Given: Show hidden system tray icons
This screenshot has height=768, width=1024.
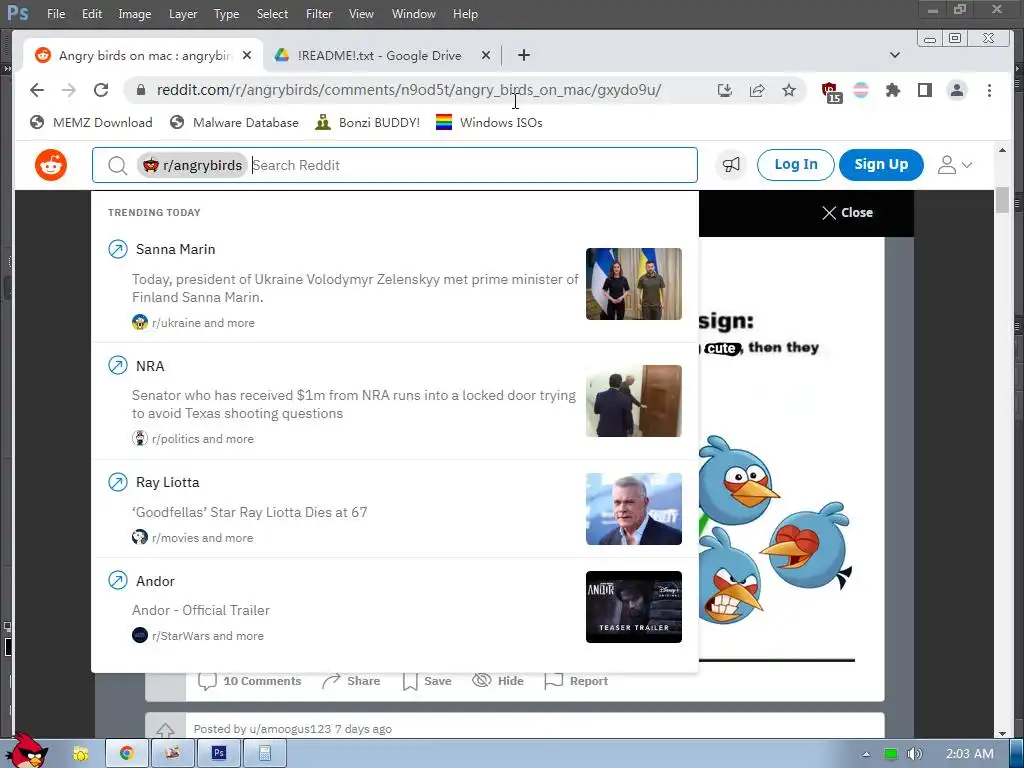Looking at the screenshot, I should pyautogui.click(x=867, y=754).
